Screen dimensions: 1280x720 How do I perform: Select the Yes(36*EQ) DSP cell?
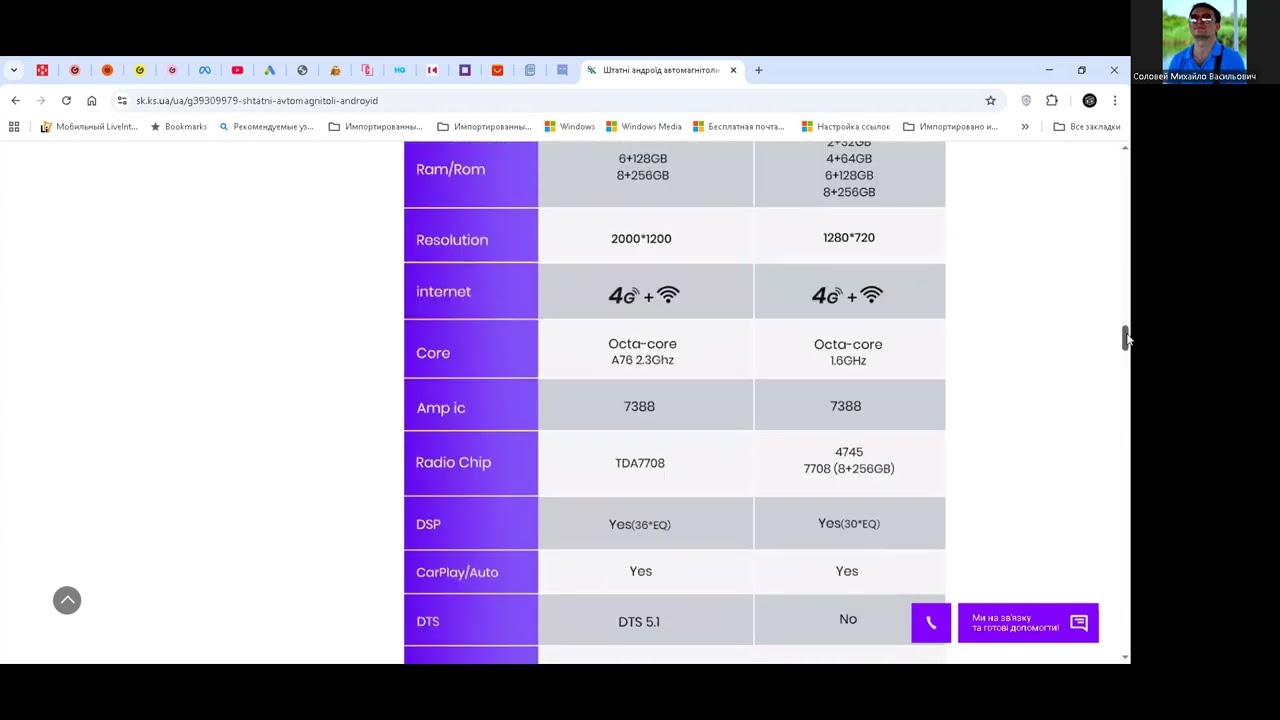tap(645, 523)
